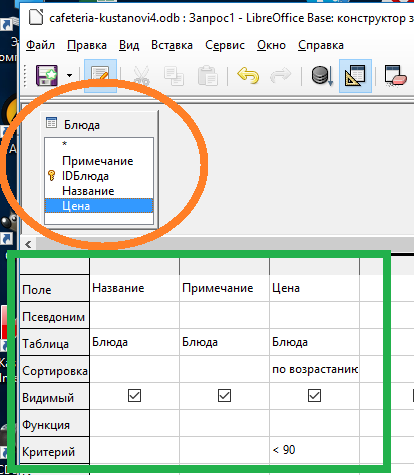Click Таблица cell under Цена column
Image resolution: width=414 pixels, height=475 pixels.
point(314,342)
